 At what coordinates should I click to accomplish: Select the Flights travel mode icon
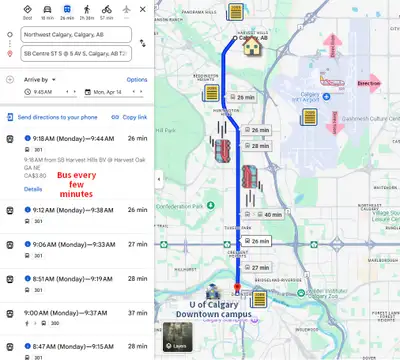[126, 10]
